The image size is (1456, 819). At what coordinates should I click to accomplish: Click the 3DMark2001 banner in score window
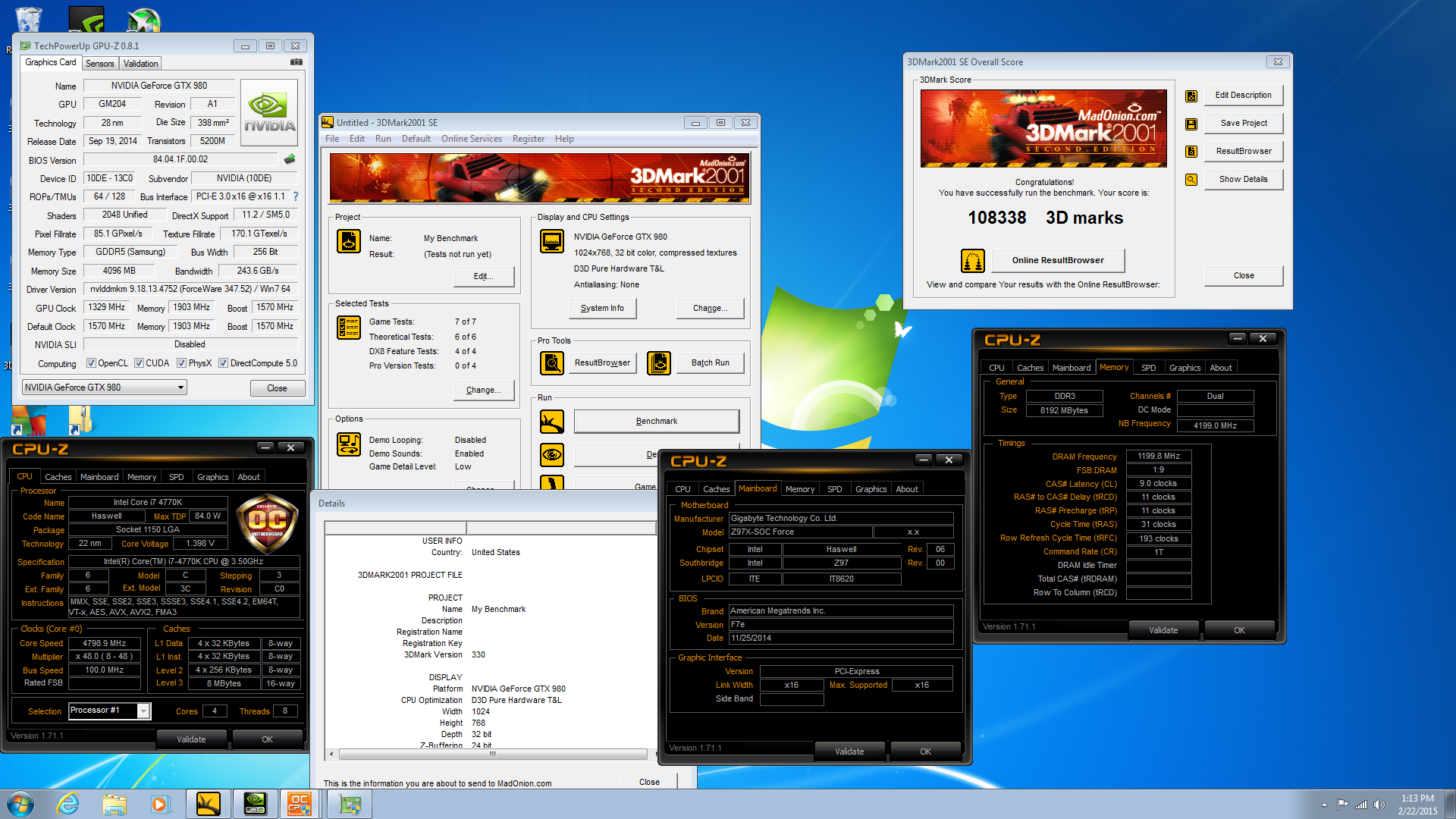[1043, 128]
